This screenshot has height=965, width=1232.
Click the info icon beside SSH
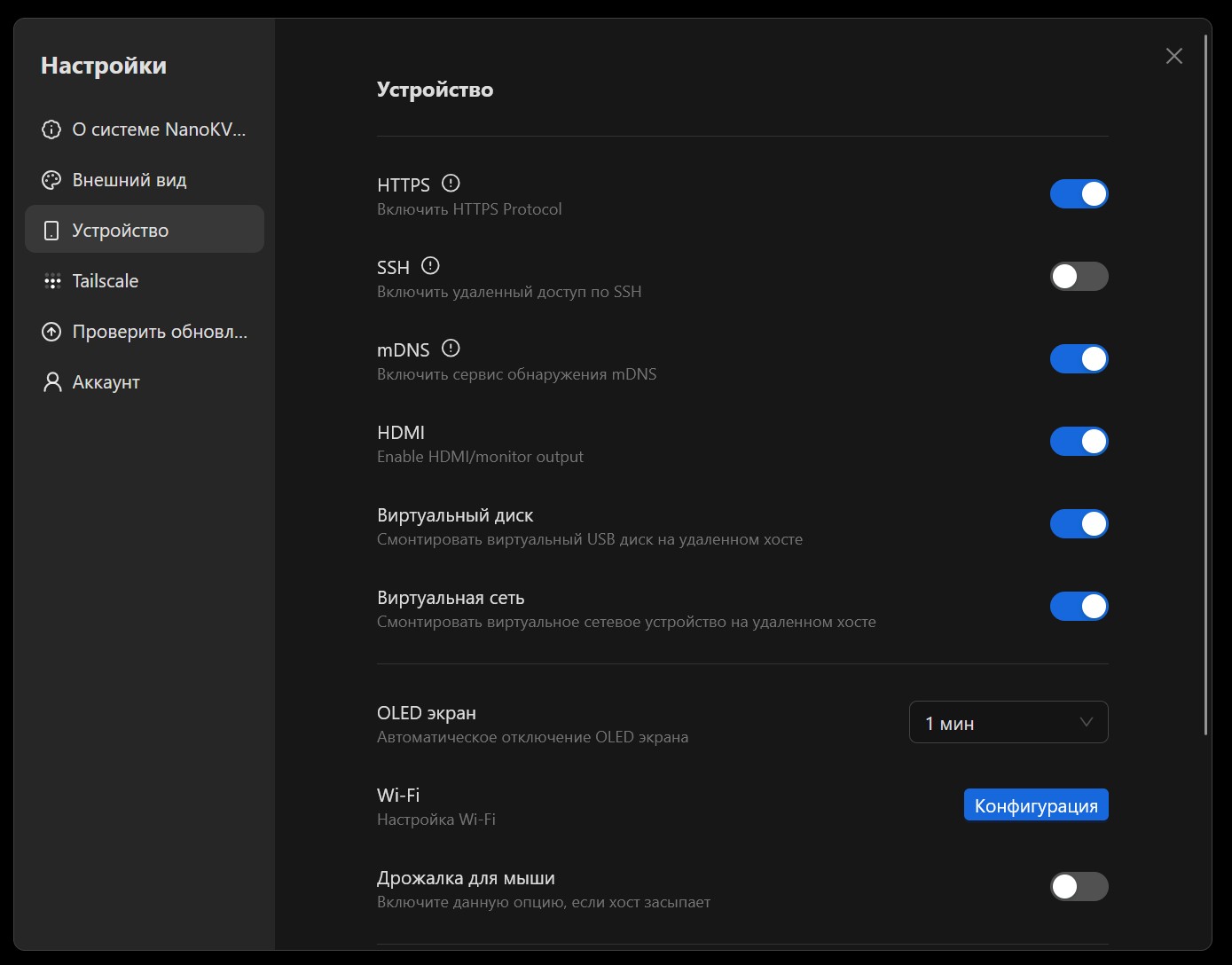tap(430, 266)
